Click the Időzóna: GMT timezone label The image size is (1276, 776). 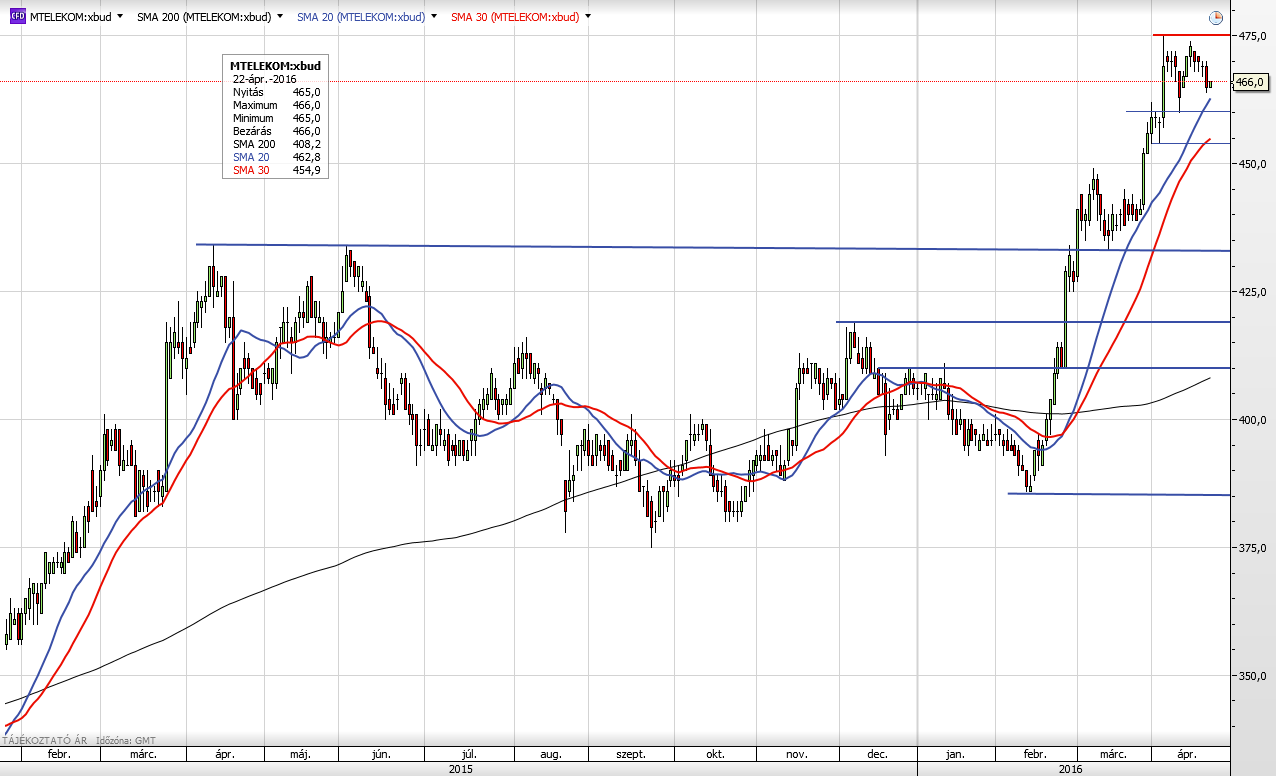tap(125, 741)
